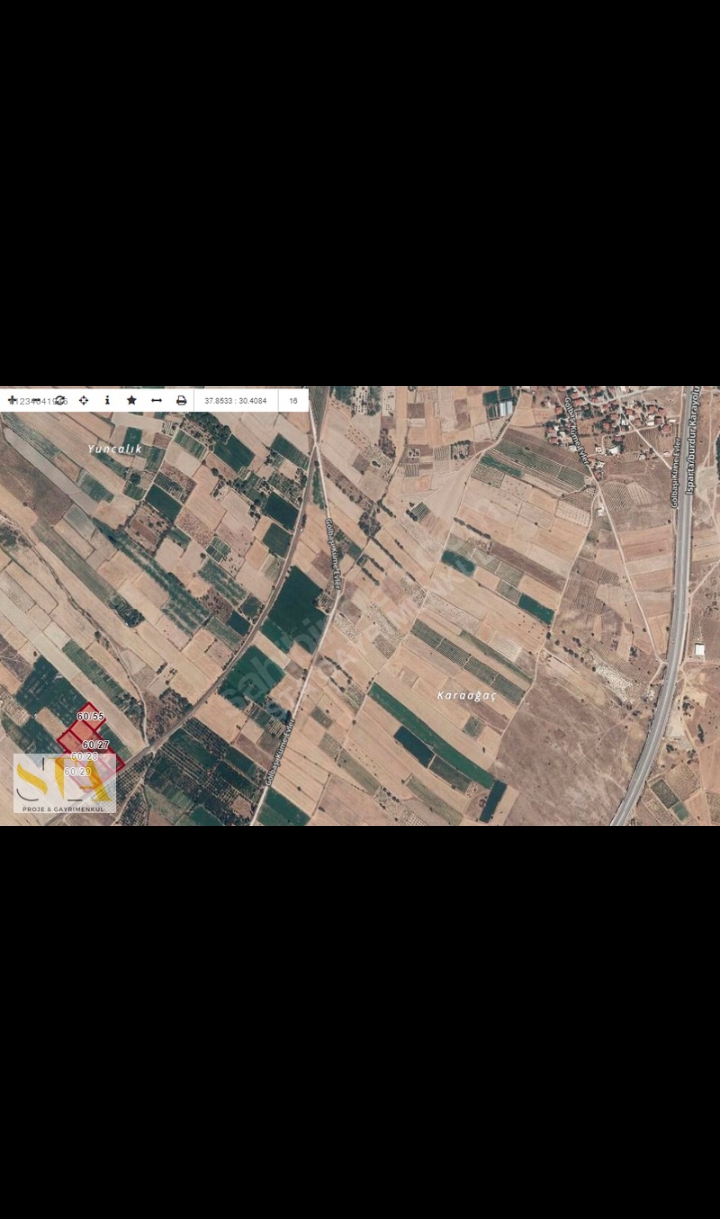
Task: Click the coordinates display 37.8533 : 30.4084
Action: point(235,400)
